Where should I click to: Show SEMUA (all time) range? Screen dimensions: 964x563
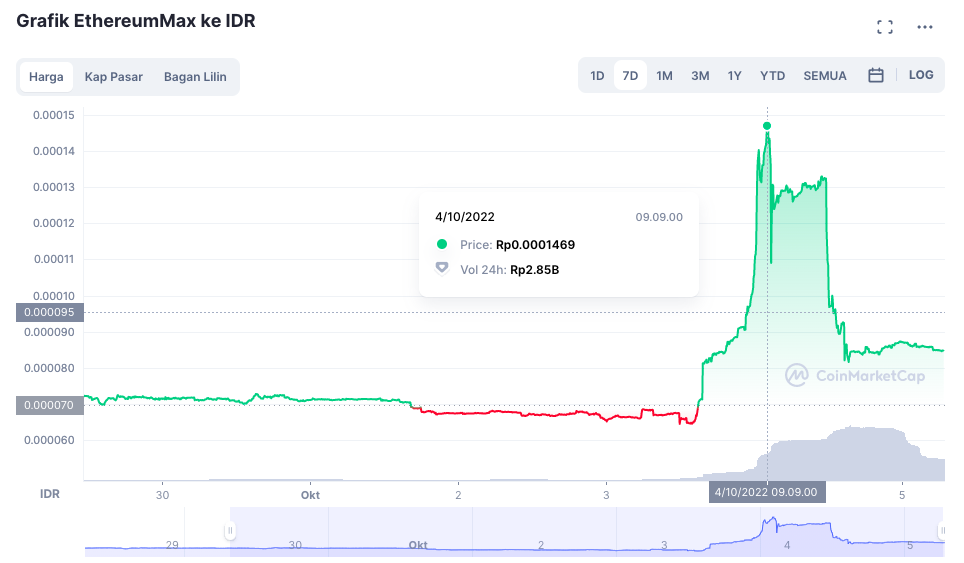(x=824, y=76)
